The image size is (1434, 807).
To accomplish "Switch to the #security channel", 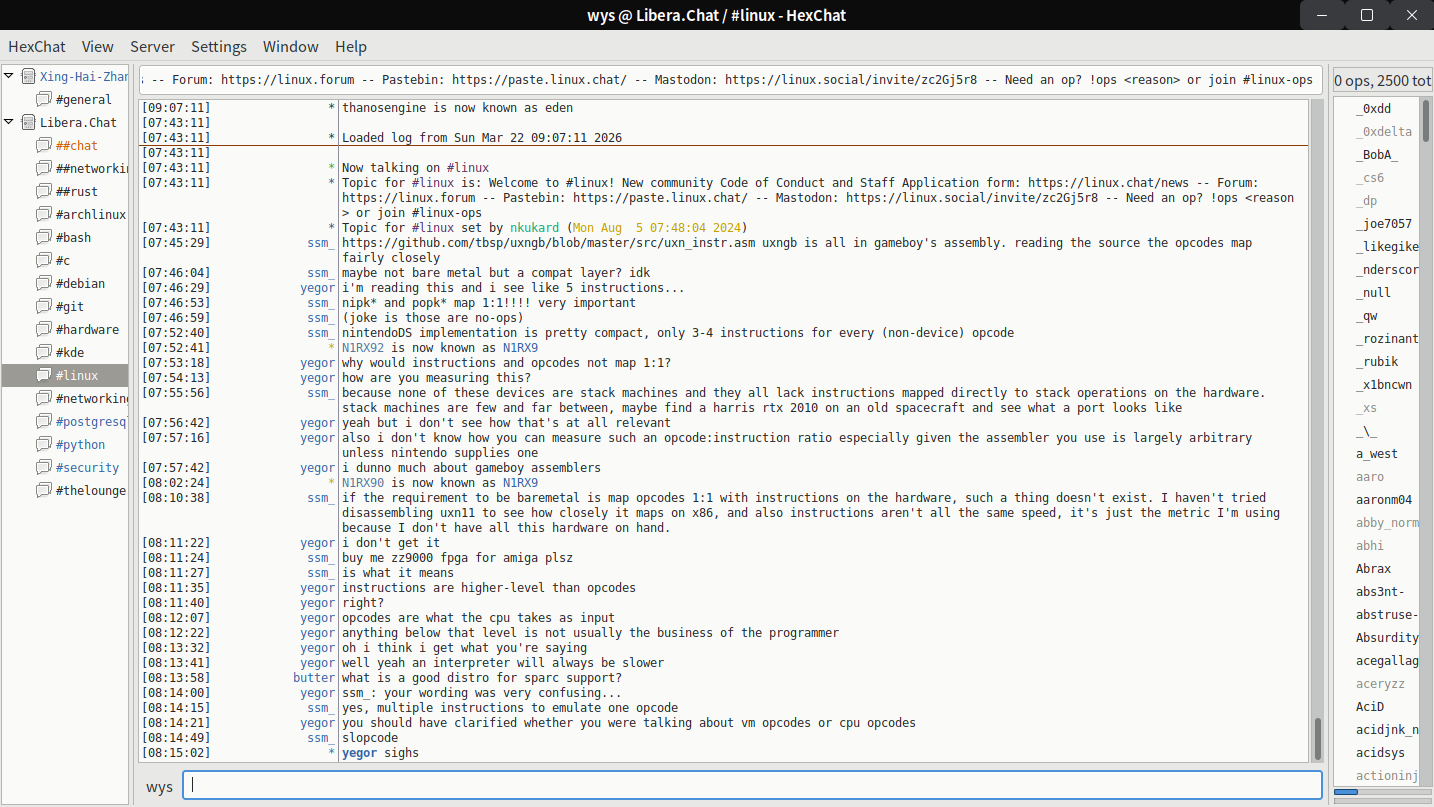I will (x=87, y=468).
